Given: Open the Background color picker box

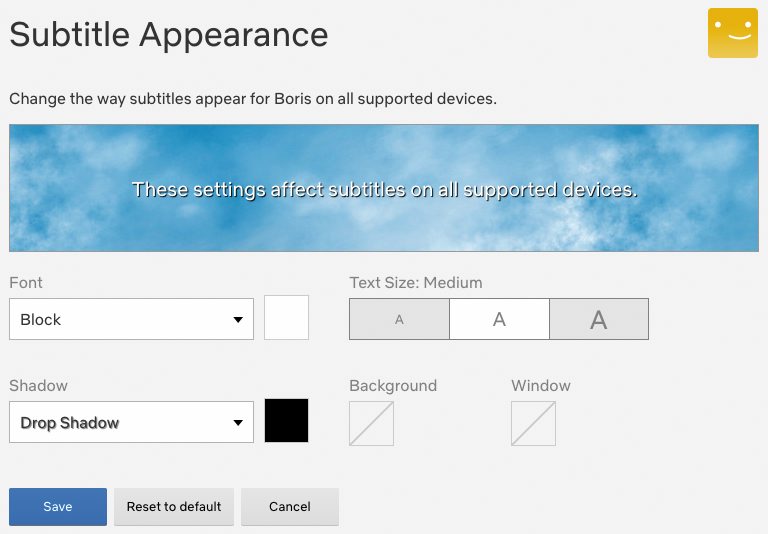Looking at the screenshot, I should pos(371,423).
